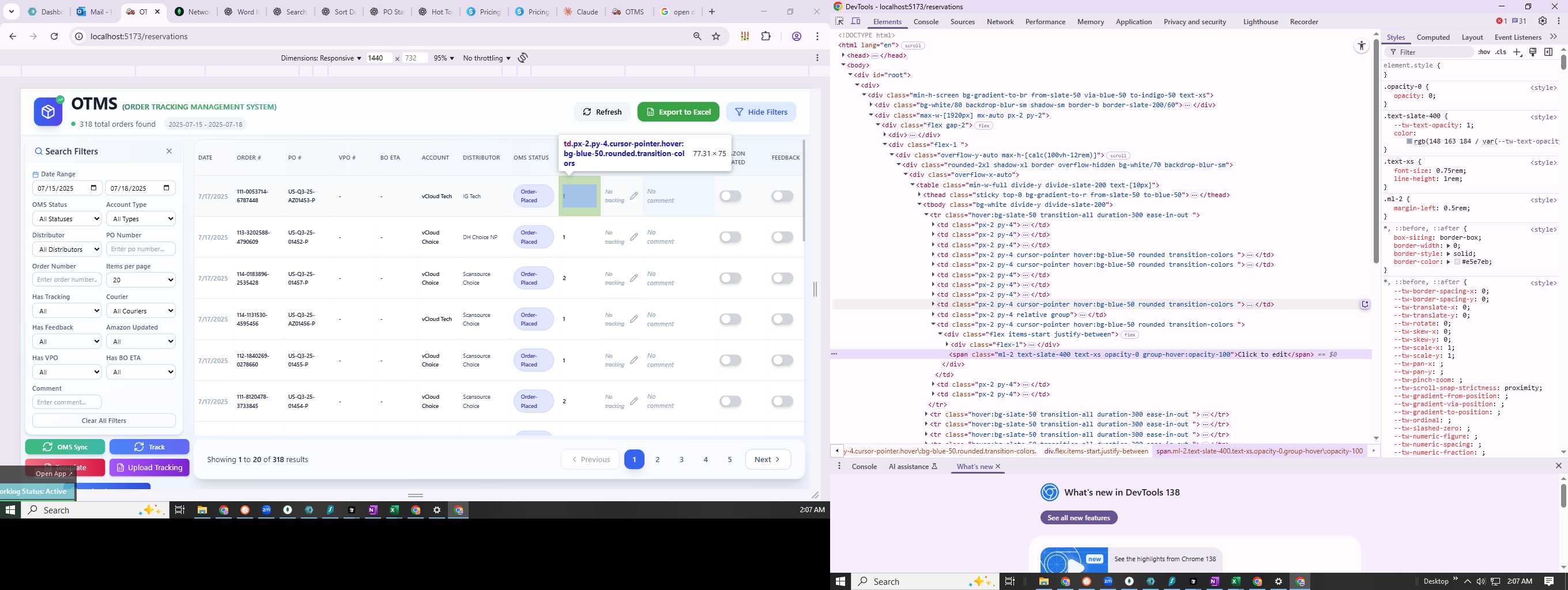Open the AI assistance drawer tab
The image size is (1568, 590).
[x=913, y=467]
